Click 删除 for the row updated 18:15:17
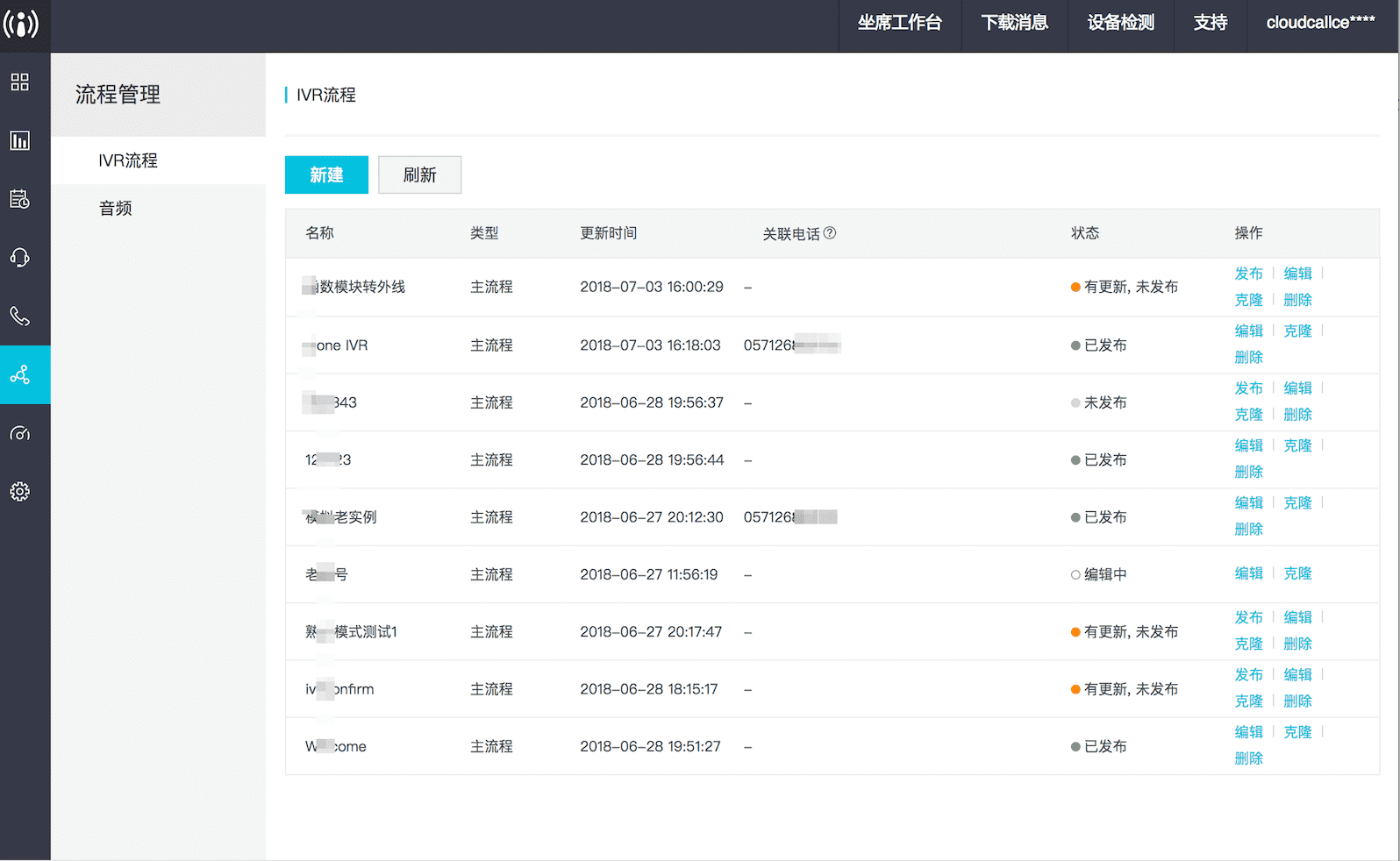The width and height of the screenshot is (1400, 861). [1298, 701]
